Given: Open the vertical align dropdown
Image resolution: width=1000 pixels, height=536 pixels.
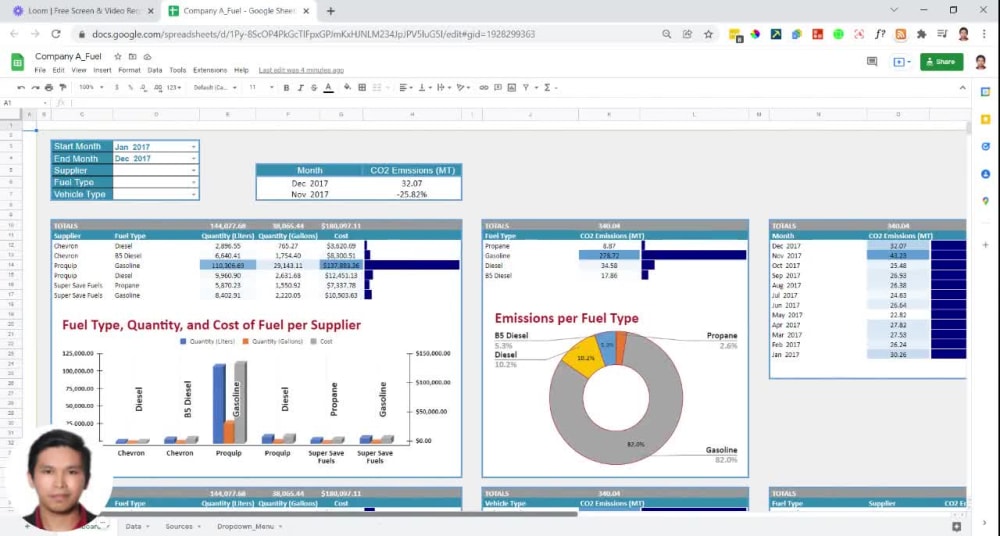Looking at the screenshot, I should 424,87.
